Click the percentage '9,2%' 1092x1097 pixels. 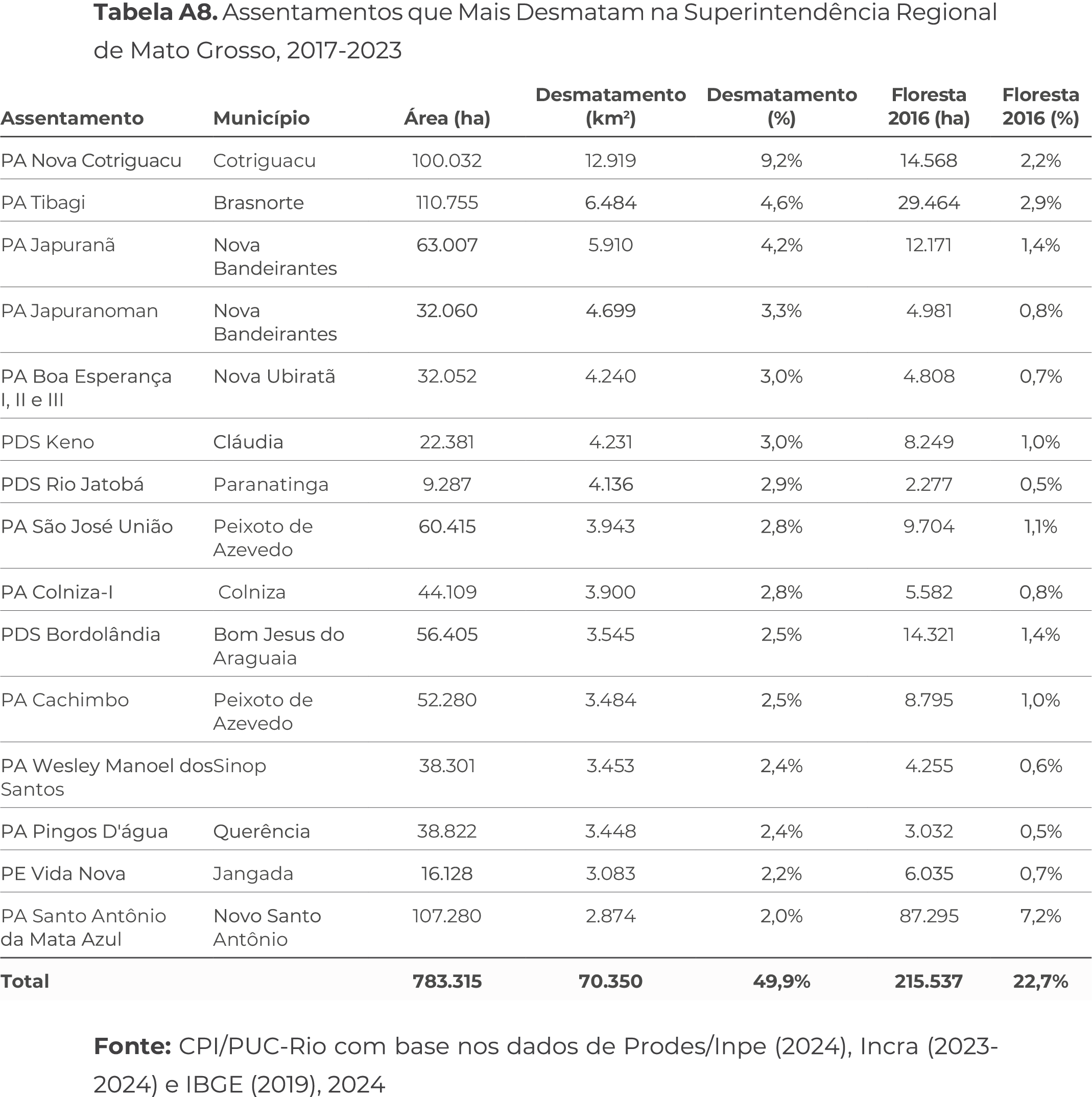tap(781, 161)
